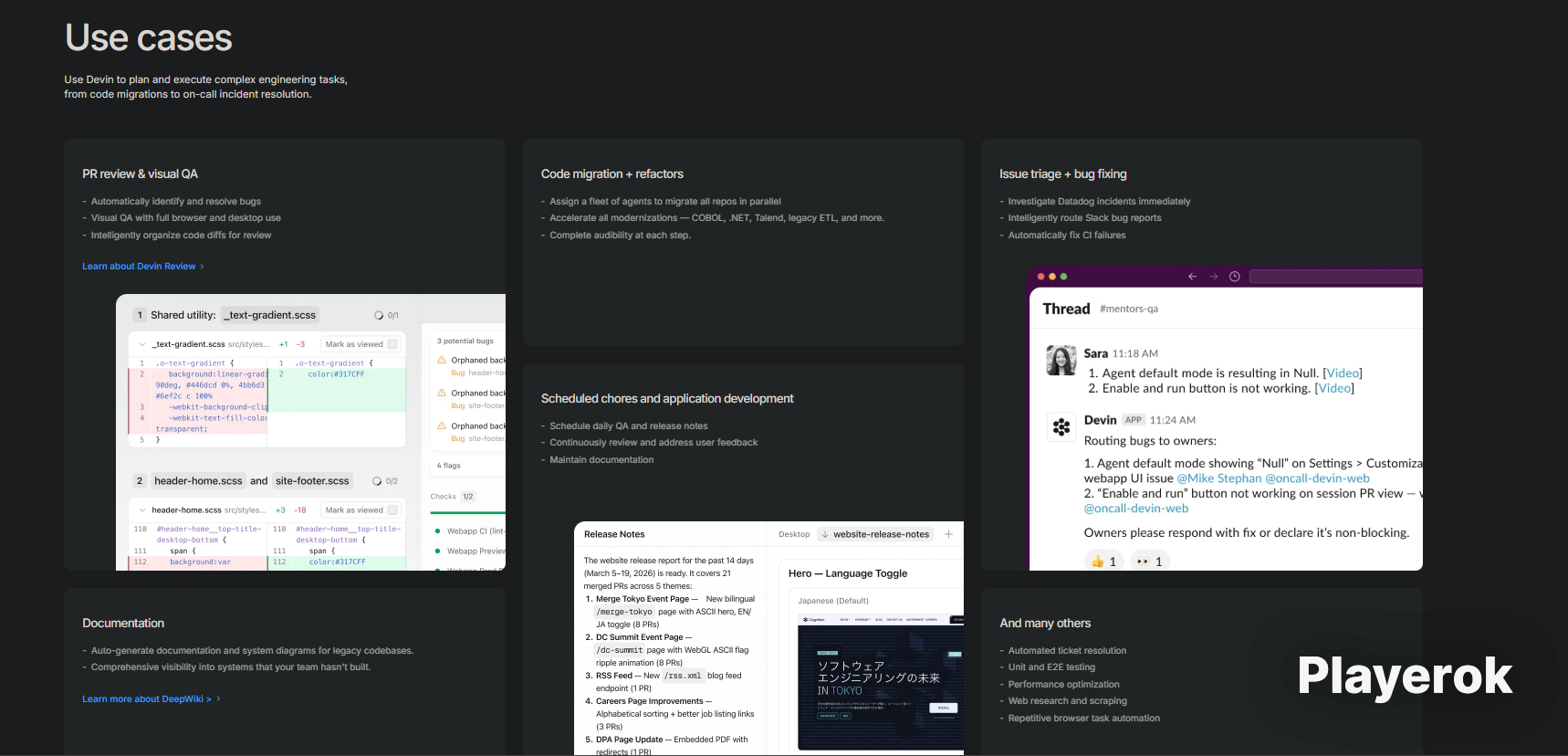
Task: Click the "Hero — Language Toggle" heading
Action: tap(848, 573)
